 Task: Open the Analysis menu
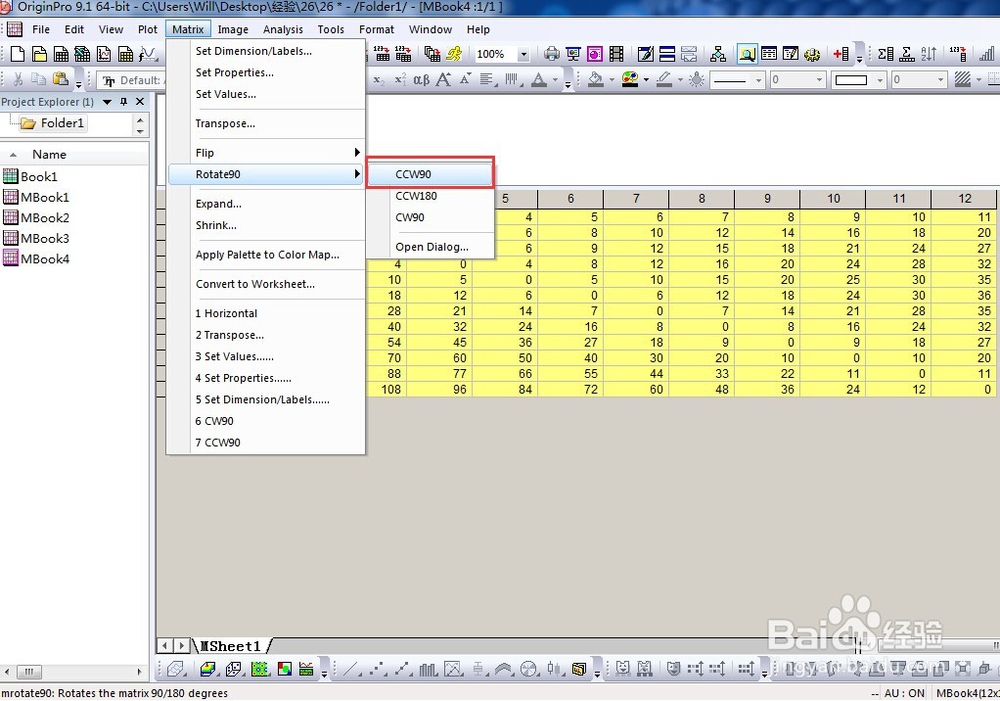tap(283, 29)
